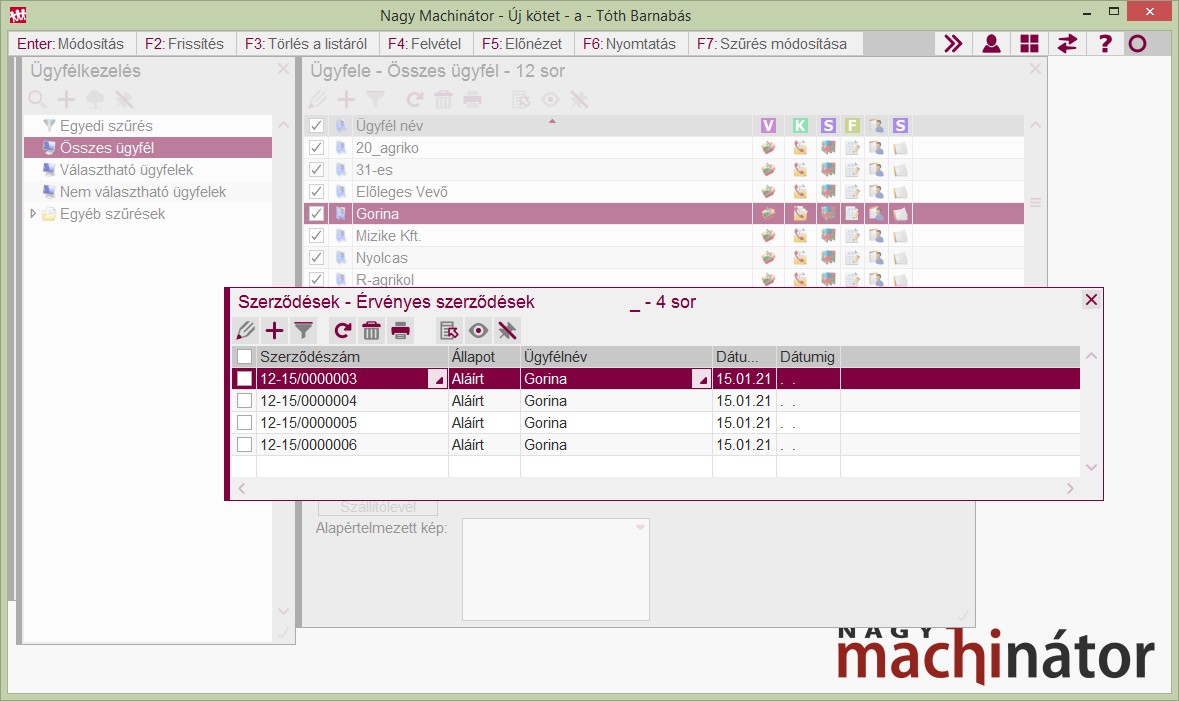
Task: Click F2: Frissítés in the command bar
Action: click(184, 44)
